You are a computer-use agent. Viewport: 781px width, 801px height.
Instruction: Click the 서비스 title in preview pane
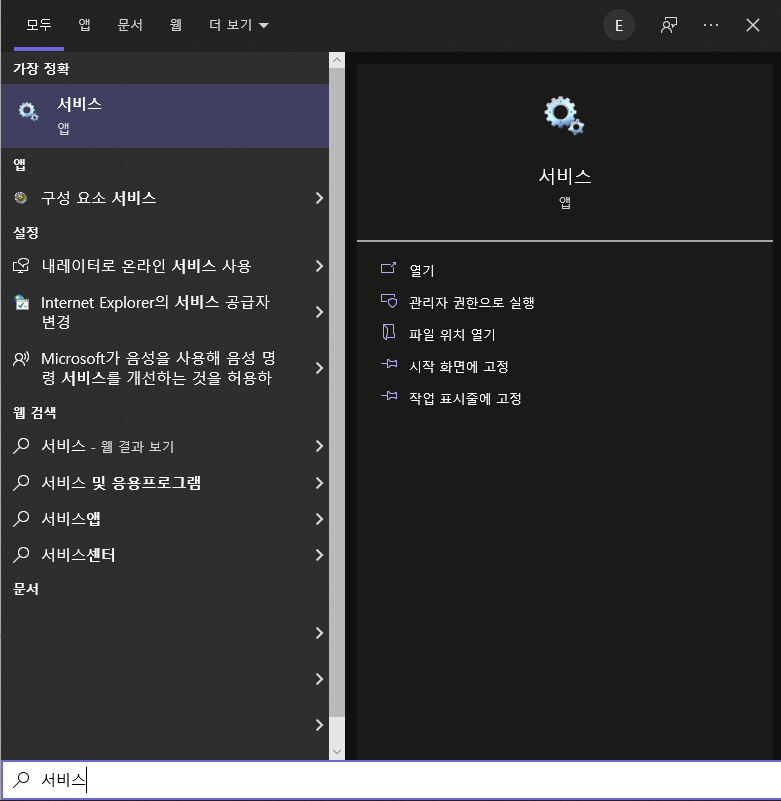pos(565,176)
